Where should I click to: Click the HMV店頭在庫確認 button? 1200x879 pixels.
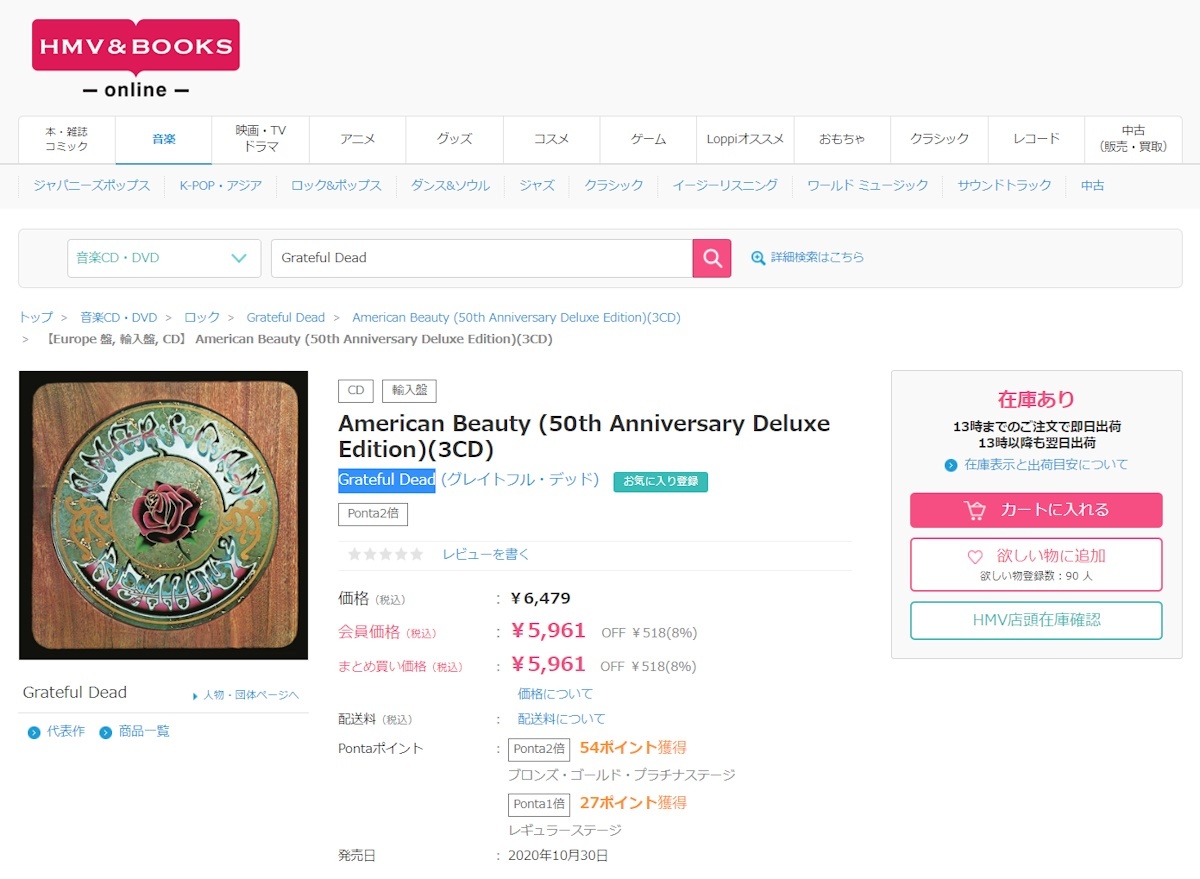[x=1036, y=620]
